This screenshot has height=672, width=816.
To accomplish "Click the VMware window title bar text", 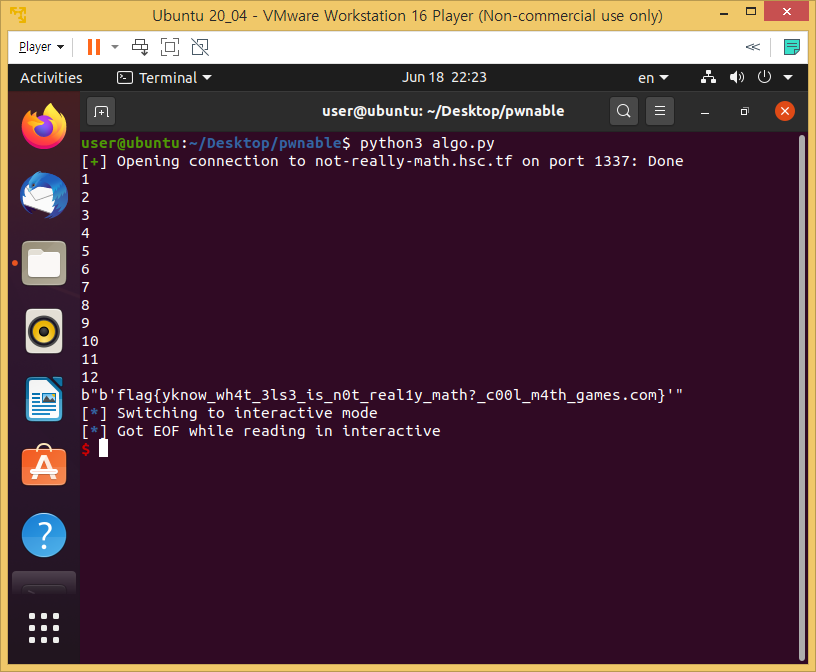I will point(407,16).
